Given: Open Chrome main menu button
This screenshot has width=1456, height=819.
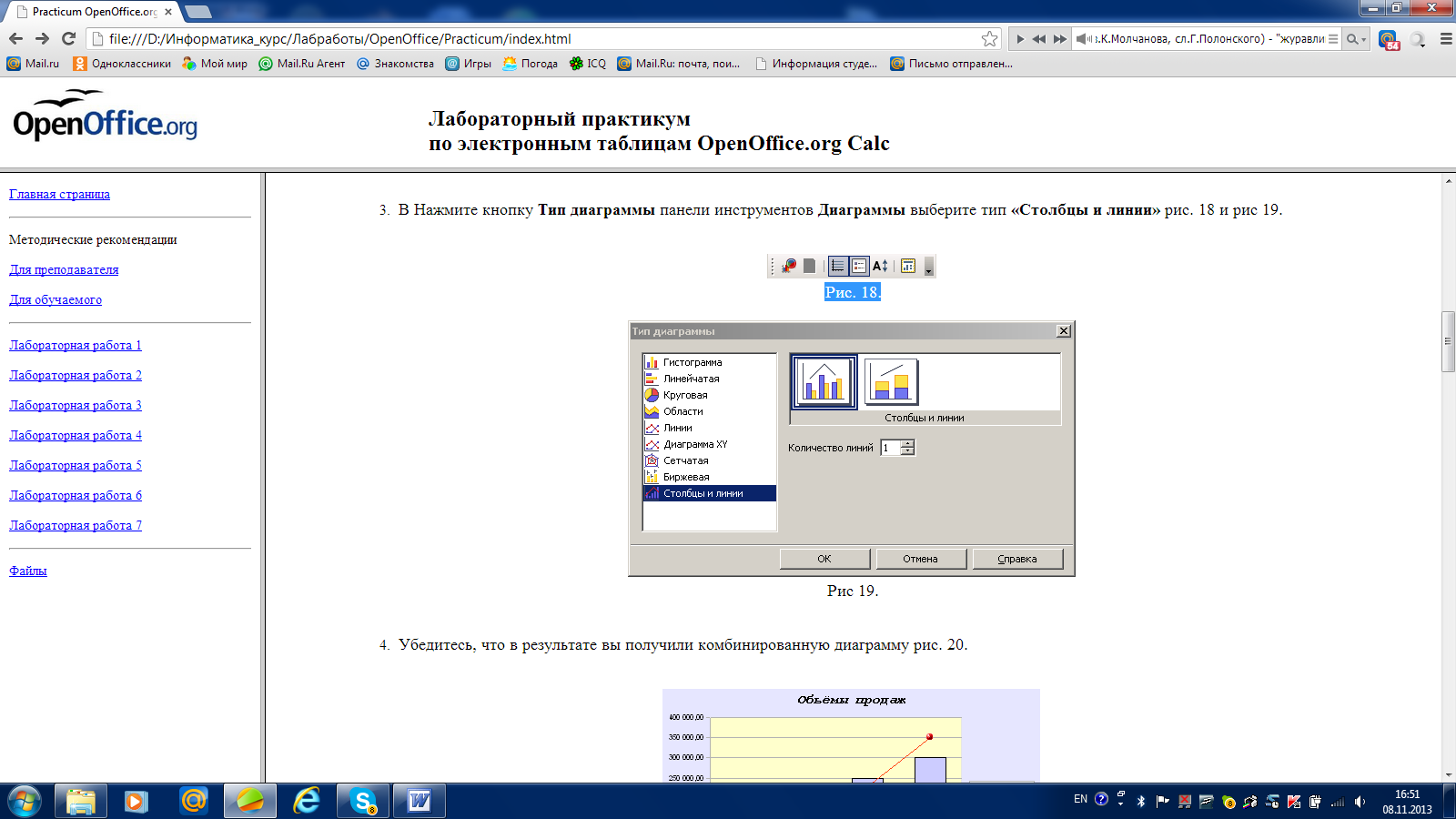Looking at the screenshot, I should (x=1446, y=39).
